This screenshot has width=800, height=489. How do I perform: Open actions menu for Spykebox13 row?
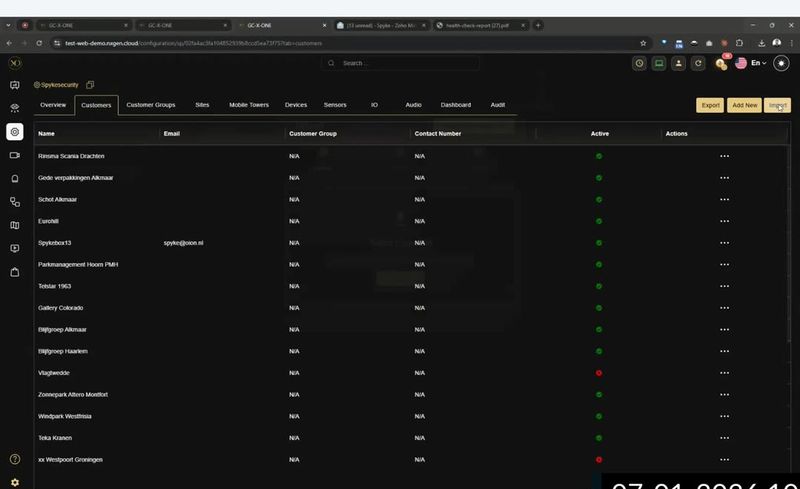click(724, 243)
